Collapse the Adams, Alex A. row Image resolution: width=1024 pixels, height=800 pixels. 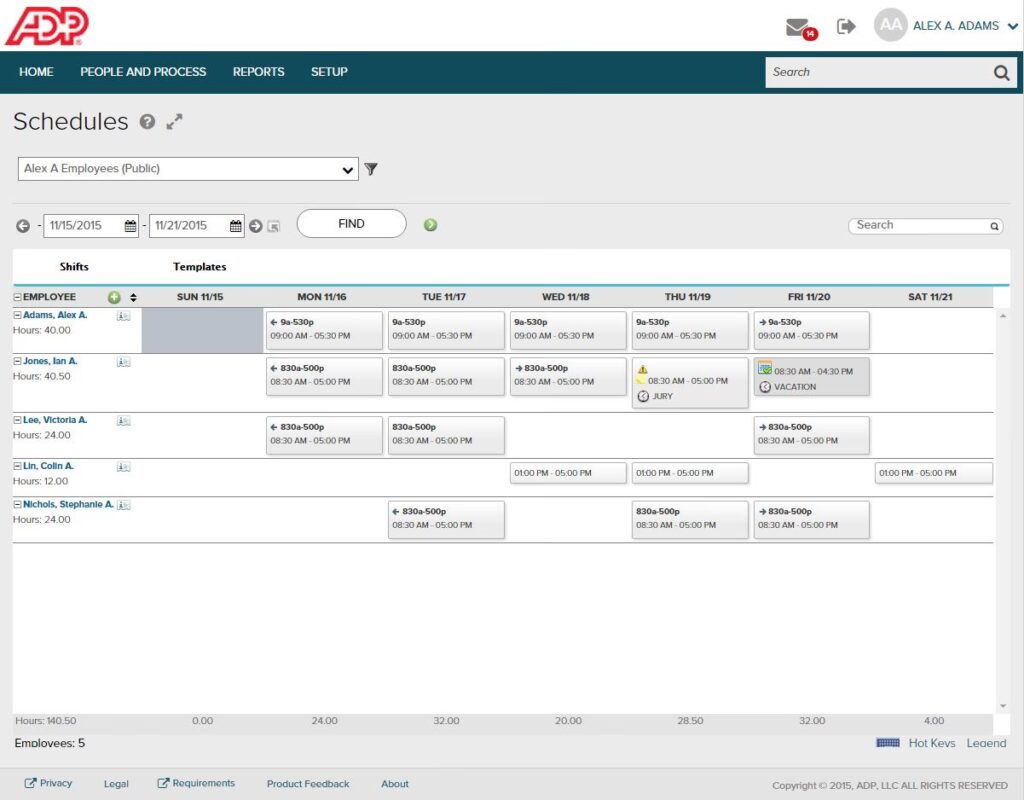pos(17,315)
